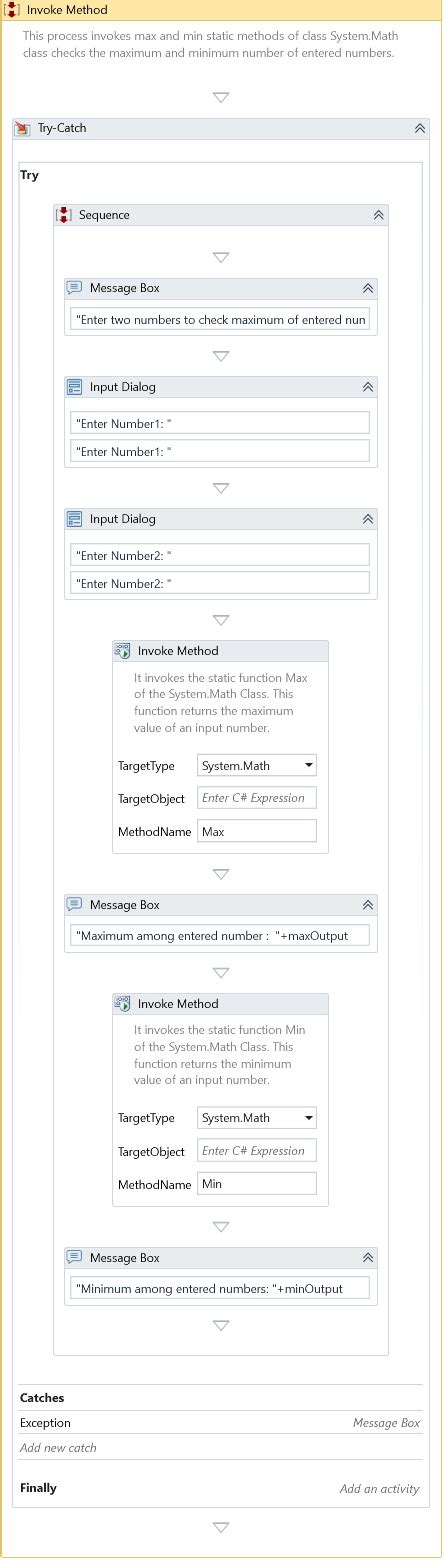Click the 'Enter two numbers' message text field

(x=220, y=320)
